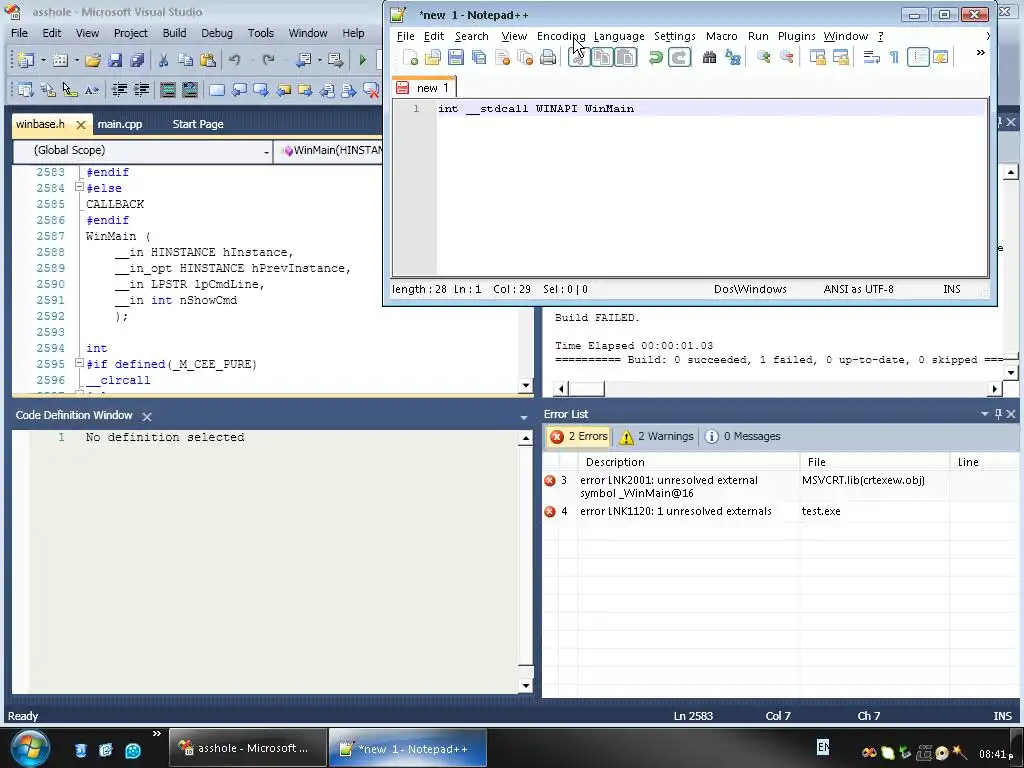
Task: Click Notepad++ Save All icon
Action: (479, 58)
